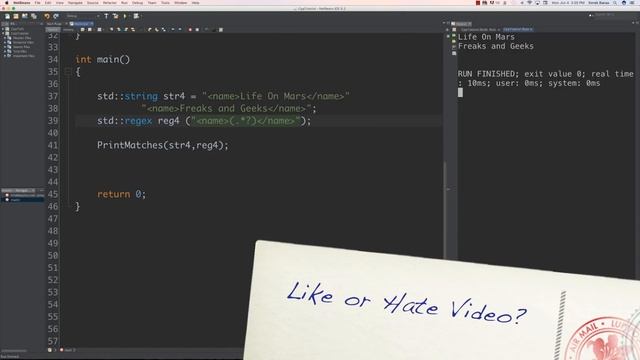Click the Clean and Build icon

(x=116, y=16)
